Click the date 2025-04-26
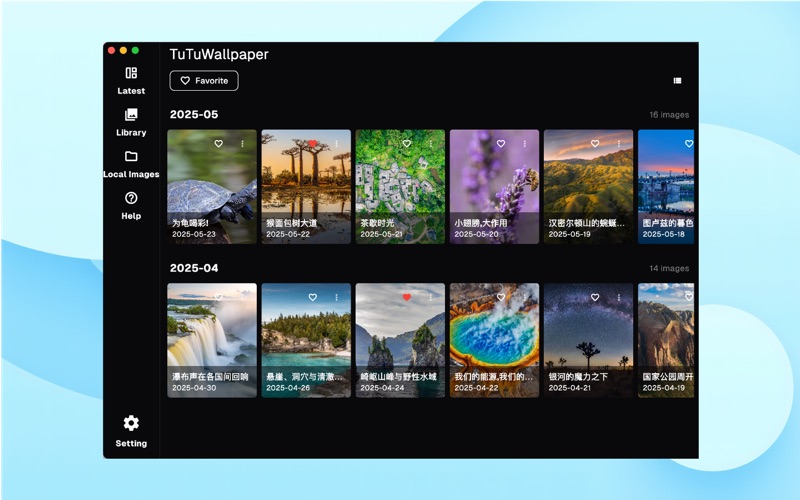800x500 pixels. pyautogui.click(x=288, y=388)
